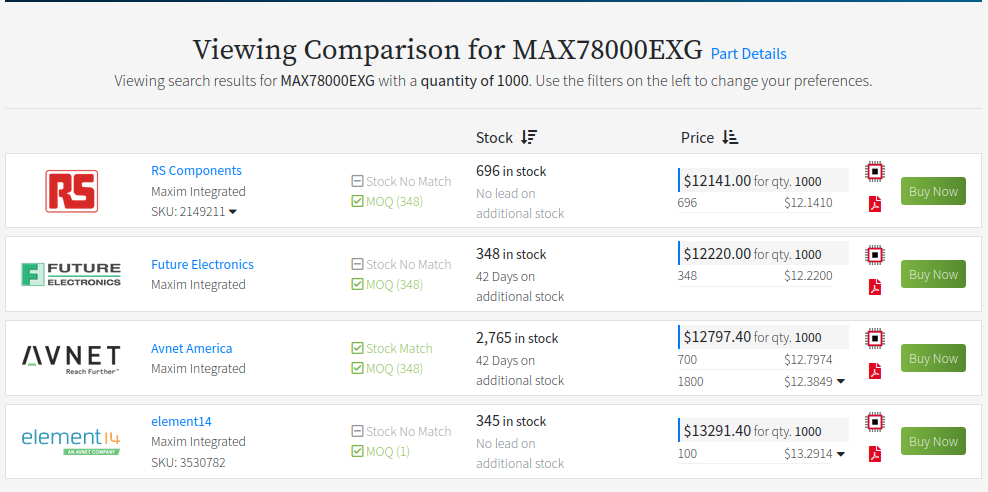
Task: Toggle Stock Match checkbox for Avnet America
Action: [357, 348]
